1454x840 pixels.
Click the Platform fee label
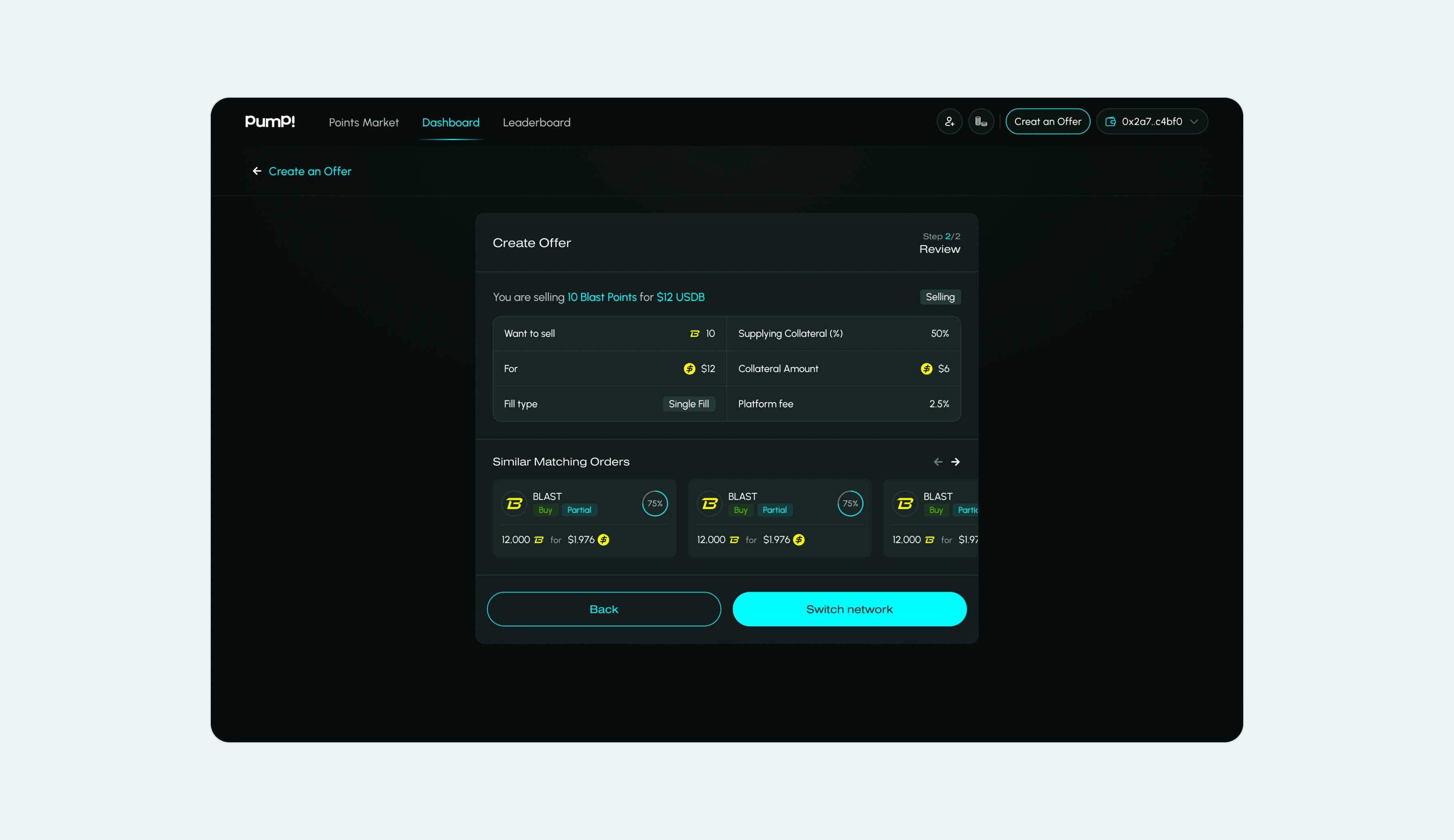tap(766, 404)
